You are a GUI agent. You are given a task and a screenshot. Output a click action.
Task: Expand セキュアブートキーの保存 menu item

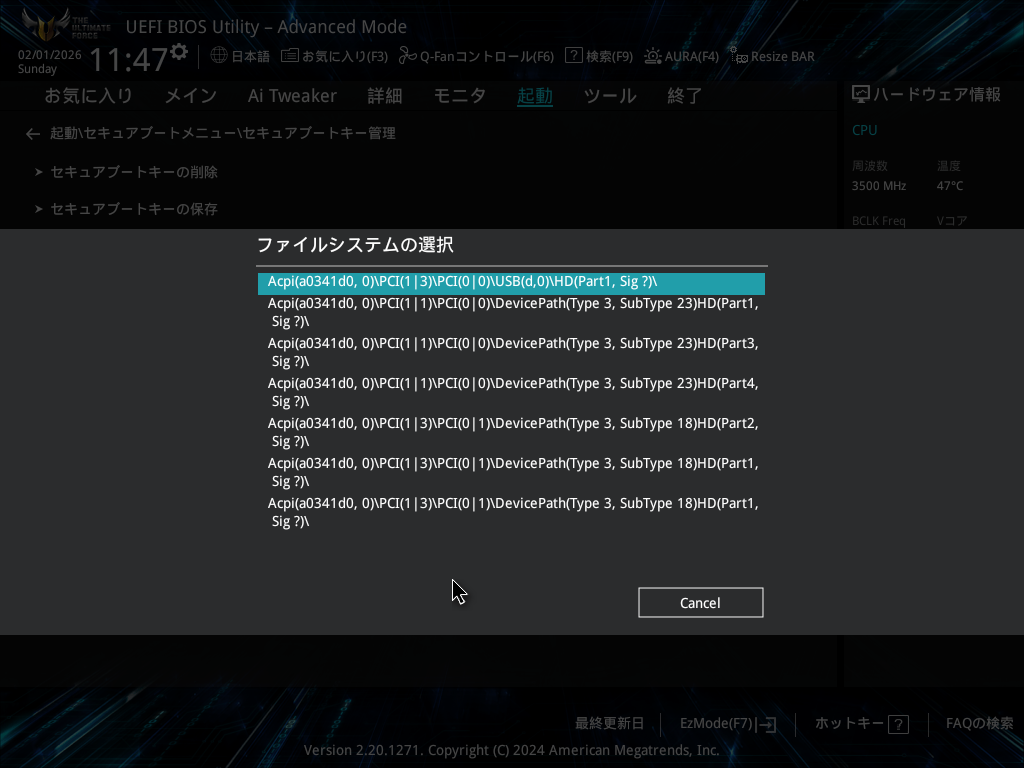coord(134,209)
